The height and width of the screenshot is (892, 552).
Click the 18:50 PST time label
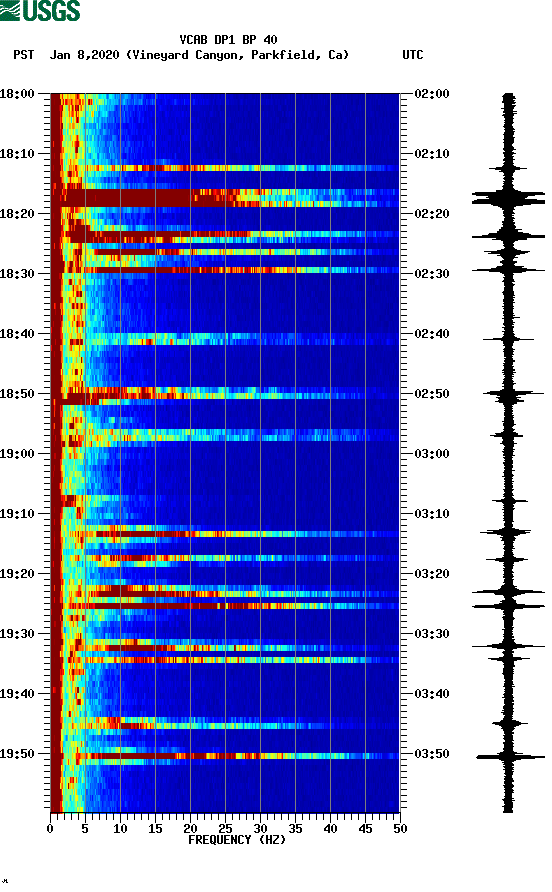tap(17, 394)
